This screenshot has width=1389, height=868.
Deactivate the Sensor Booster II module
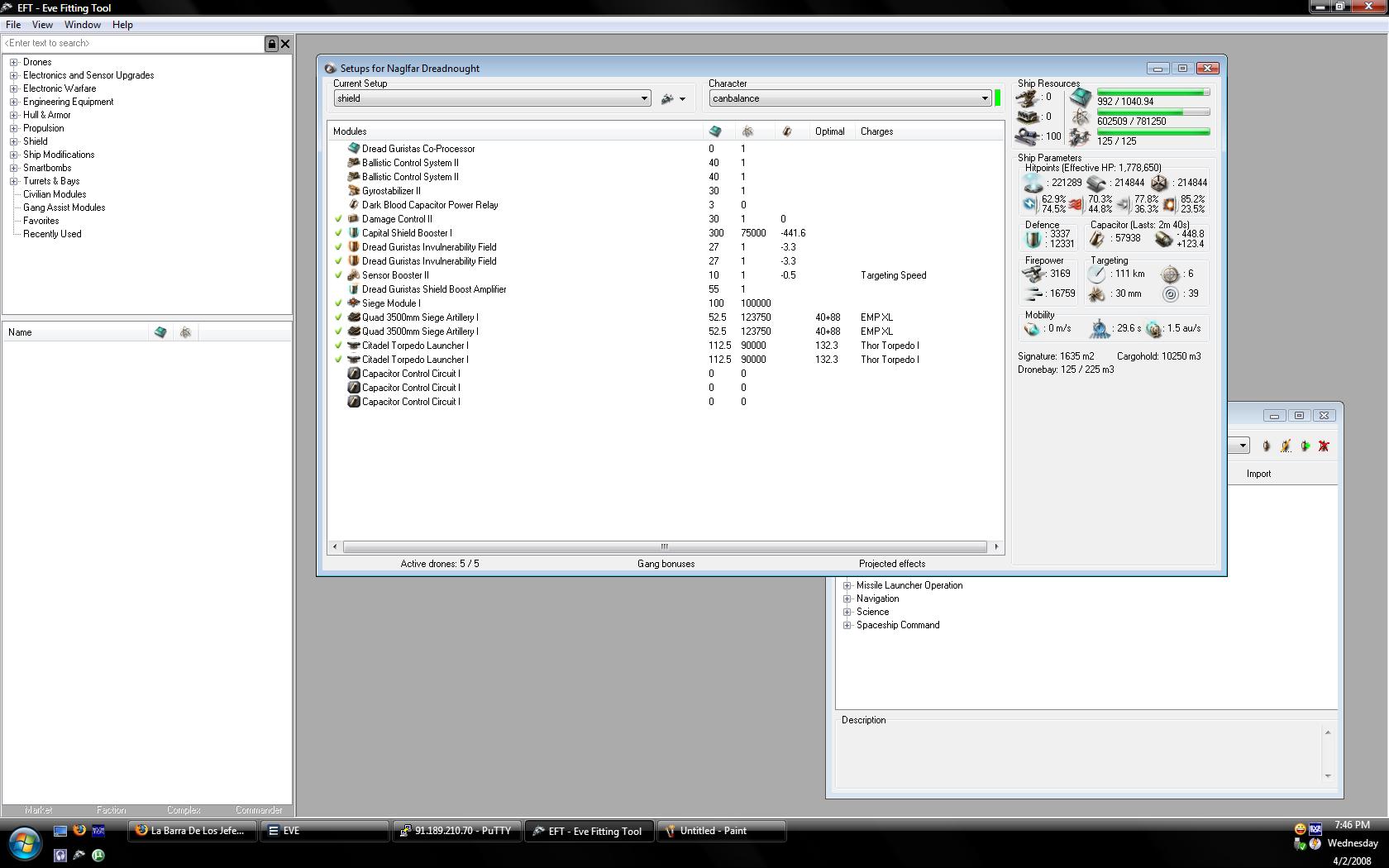click(338, 275)
